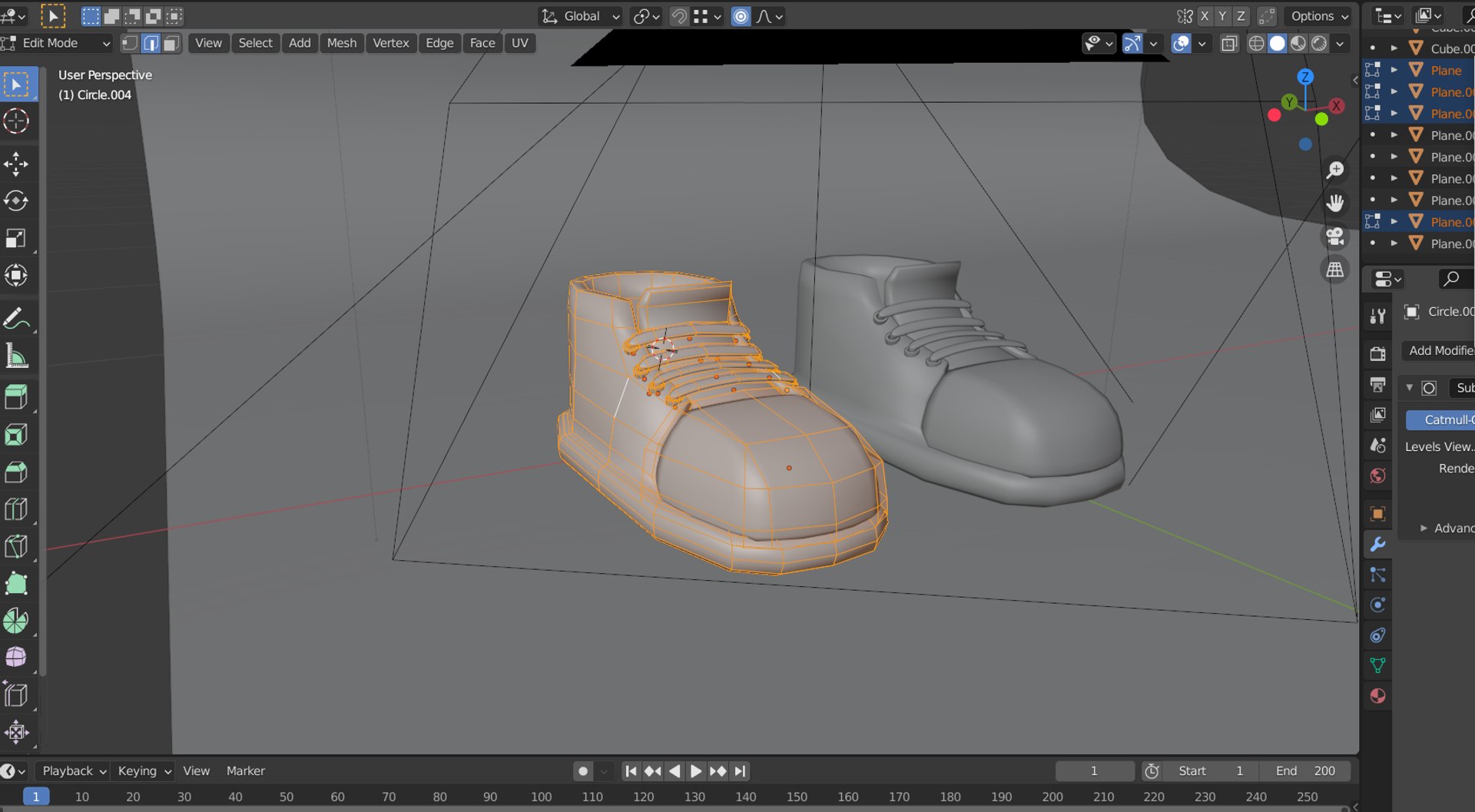The height and width of the screenshot is (812, 1475).
Task: Select the Cursor tool in the toolbar
Action: [16, 121]
